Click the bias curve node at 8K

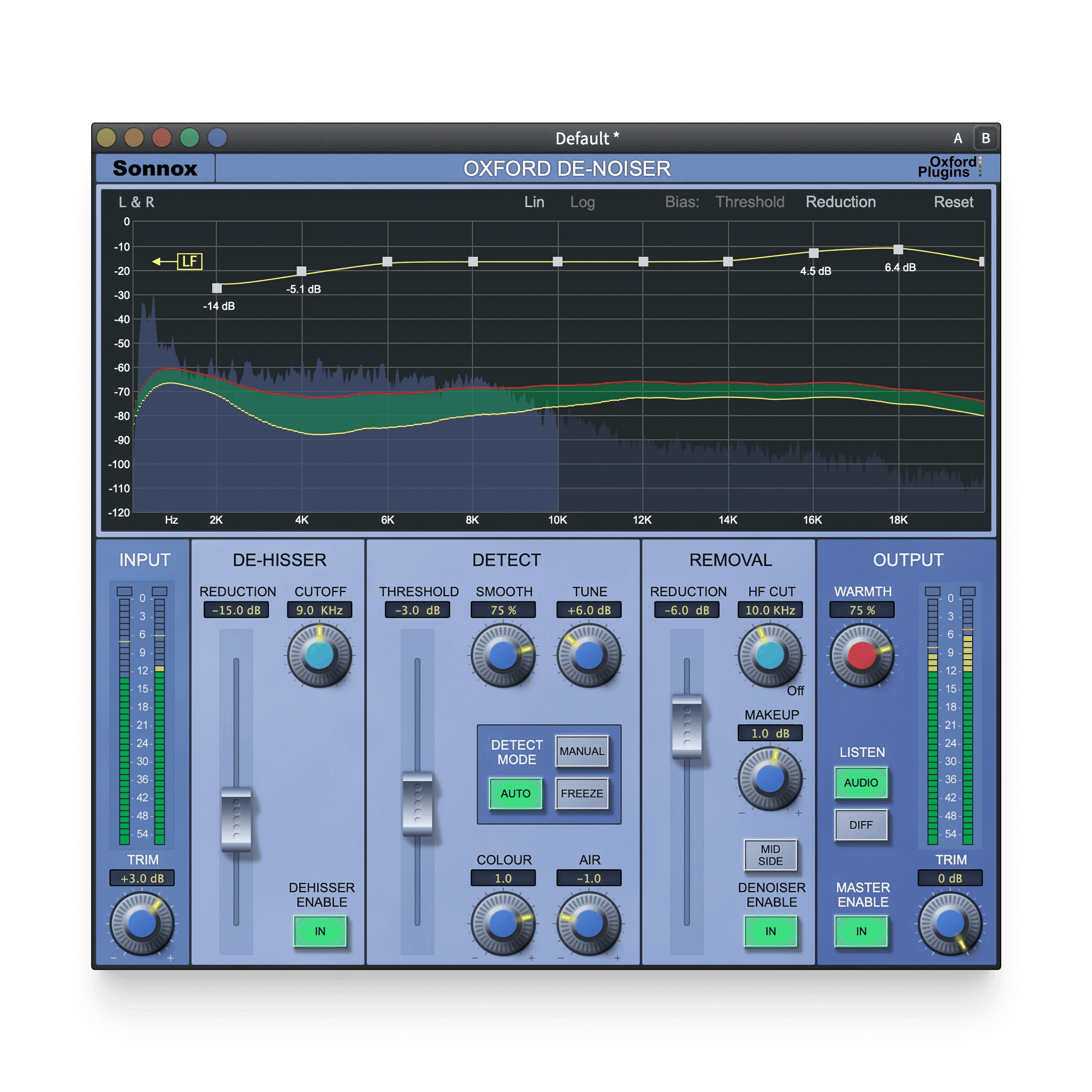click(x=473, y=261)
